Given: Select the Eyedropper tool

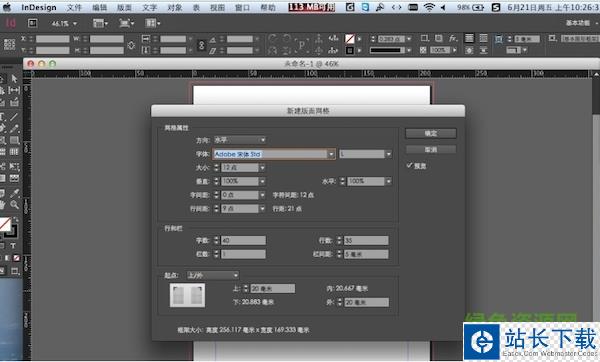Looking at the screenshot, I should tap(14, 193).
